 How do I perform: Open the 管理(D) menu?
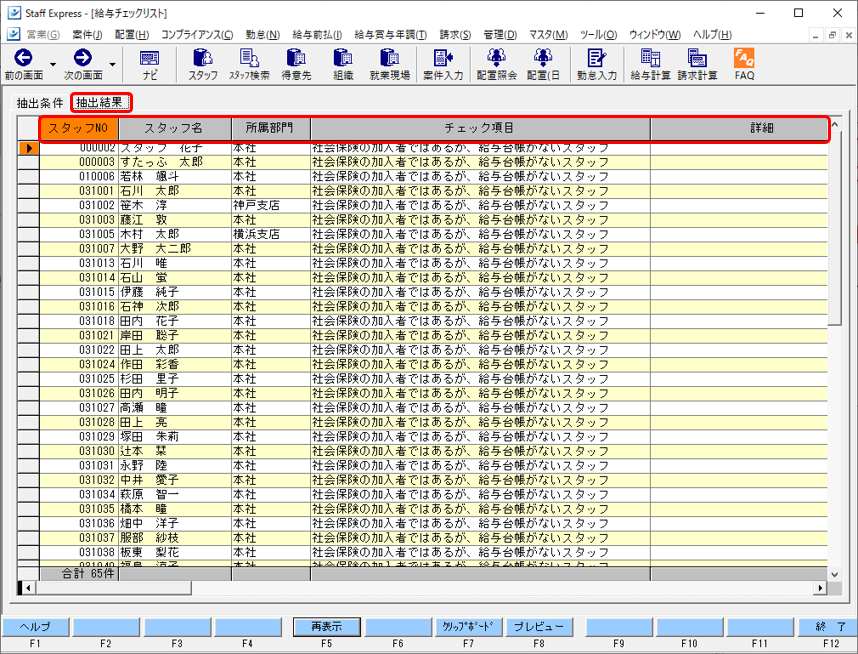(x=500, y=34)
